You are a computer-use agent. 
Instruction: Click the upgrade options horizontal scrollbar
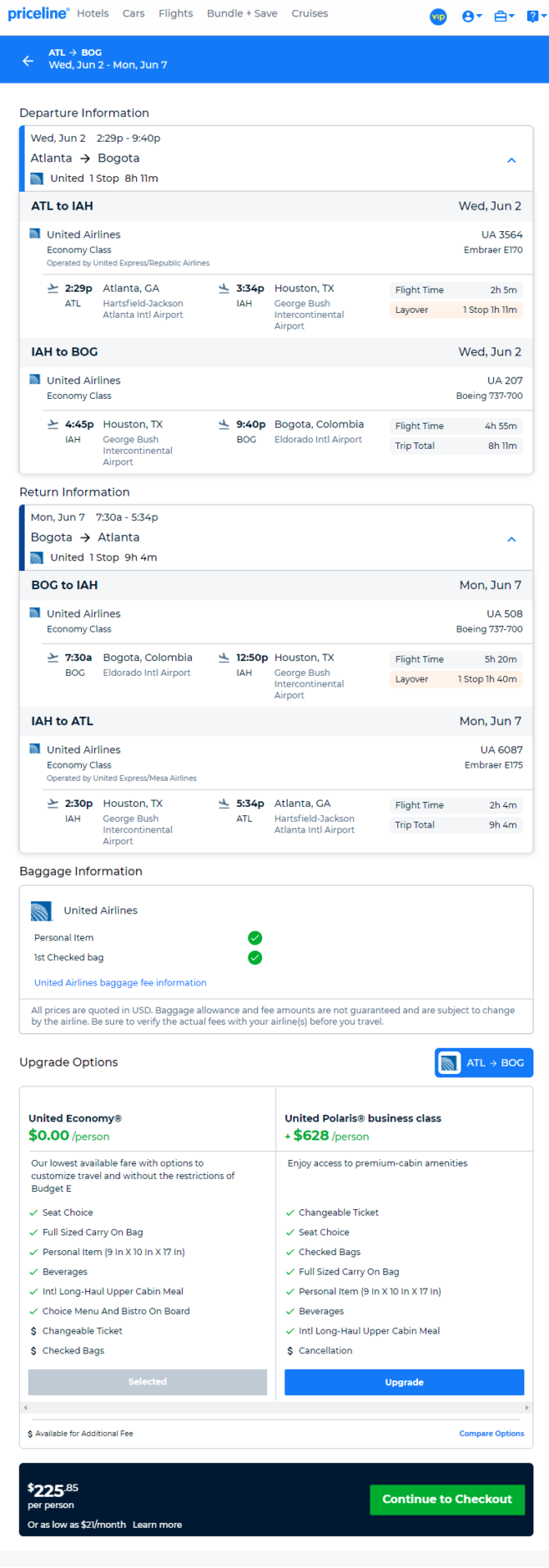[x=276, y=1407]
